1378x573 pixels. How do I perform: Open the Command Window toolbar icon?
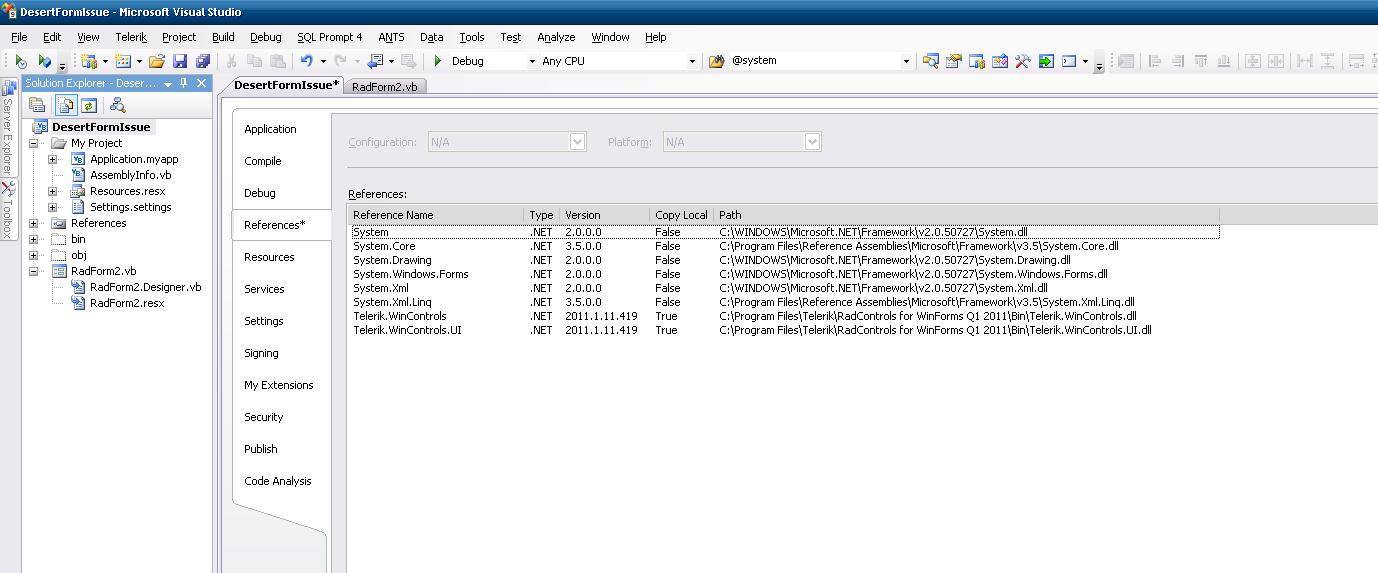[x=1069, y=61]
